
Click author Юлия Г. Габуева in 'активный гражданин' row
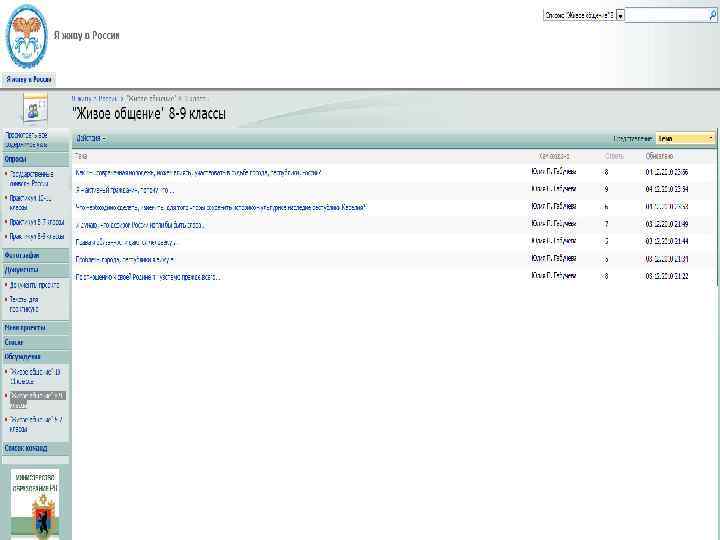click(x=553, y=189)
